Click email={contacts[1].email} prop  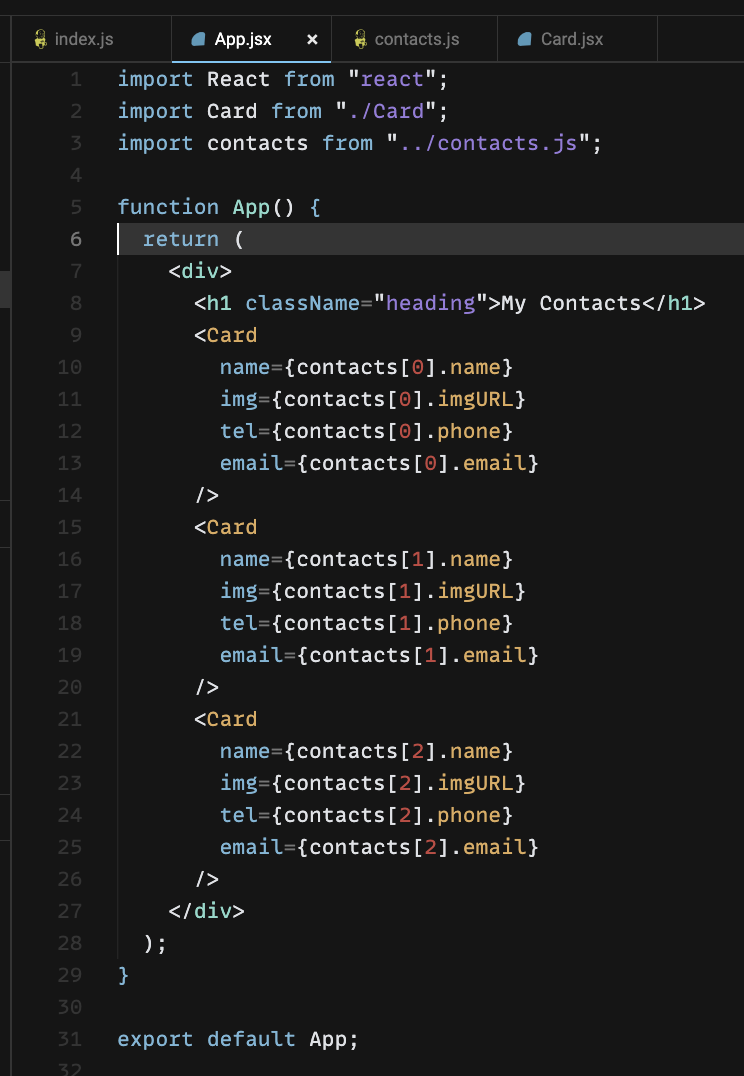(x=379, y=655)
